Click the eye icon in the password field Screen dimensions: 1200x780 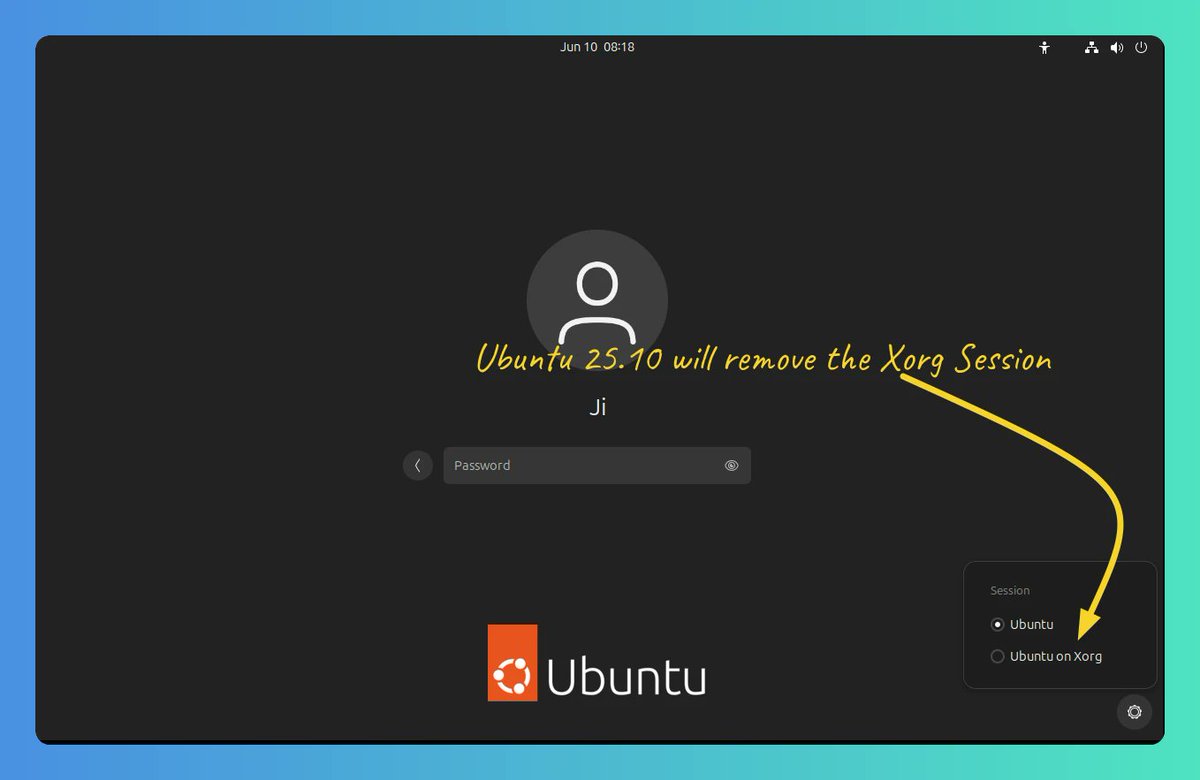click(x=731, y=465)
